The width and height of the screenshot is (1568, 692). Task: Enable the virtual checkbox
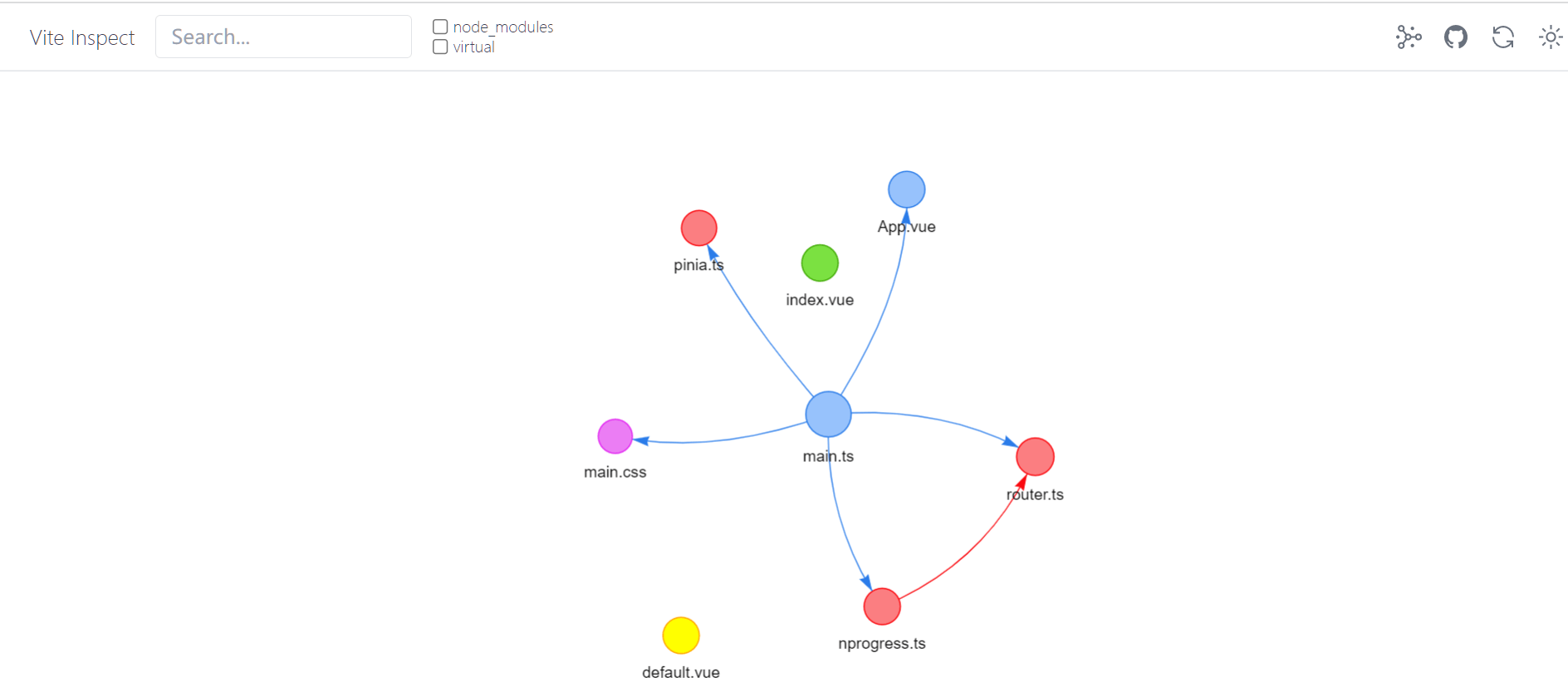pyautogui.click(x=440, y=47)
